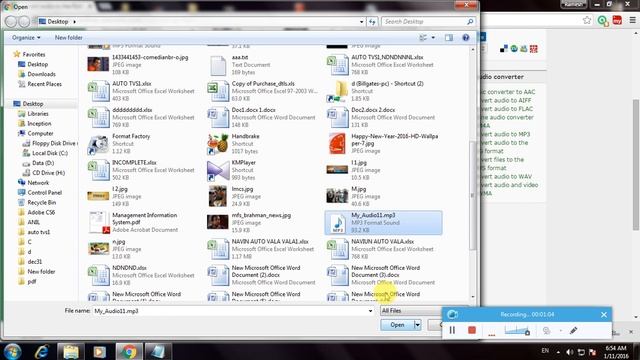Select Doc1.docx 1.docx Word icon

click(x=218, y=118)
